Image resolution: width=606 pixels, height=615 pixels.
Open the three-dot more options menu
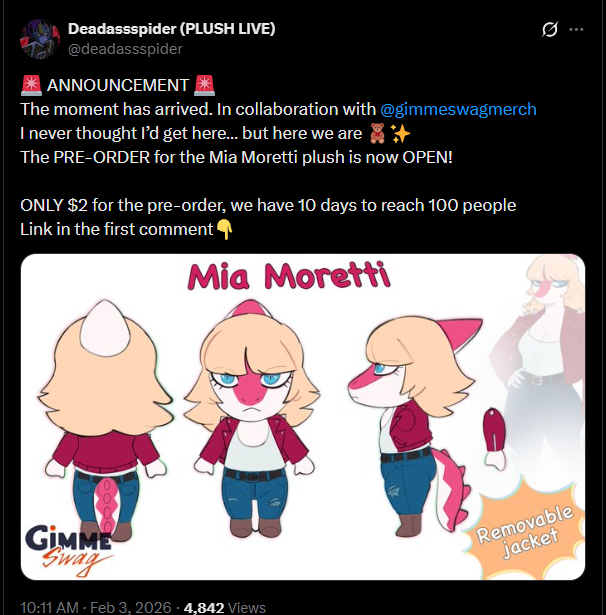tap(576, 29)
